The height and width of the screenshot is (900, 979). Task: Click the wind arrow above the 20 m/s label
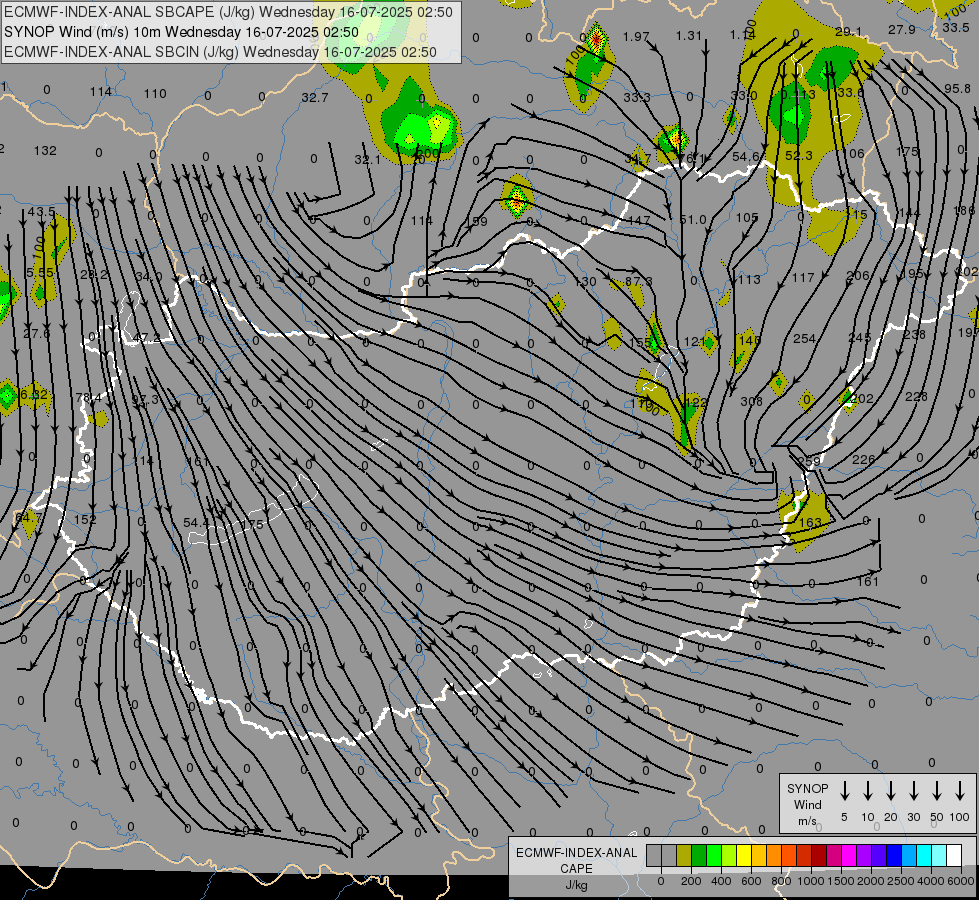[x=890, y=791]
